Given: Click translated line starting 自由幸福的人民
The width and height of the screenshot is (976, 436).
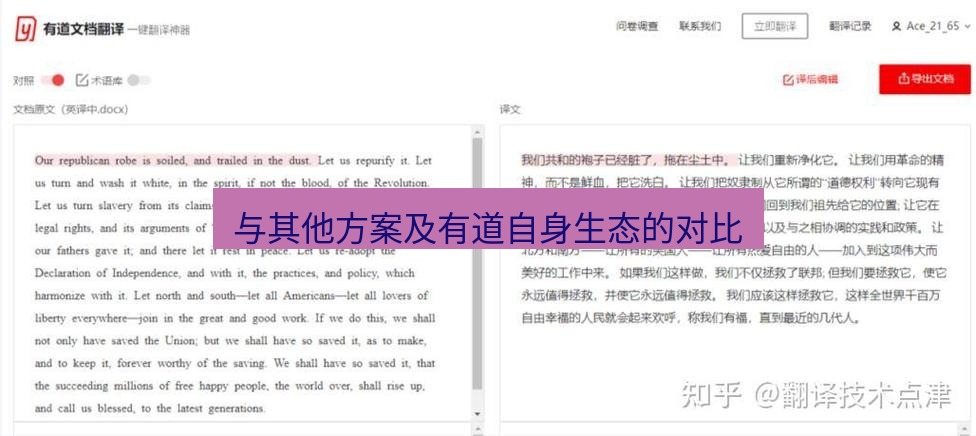Looking at the screenshot, I should pos(691,318).
